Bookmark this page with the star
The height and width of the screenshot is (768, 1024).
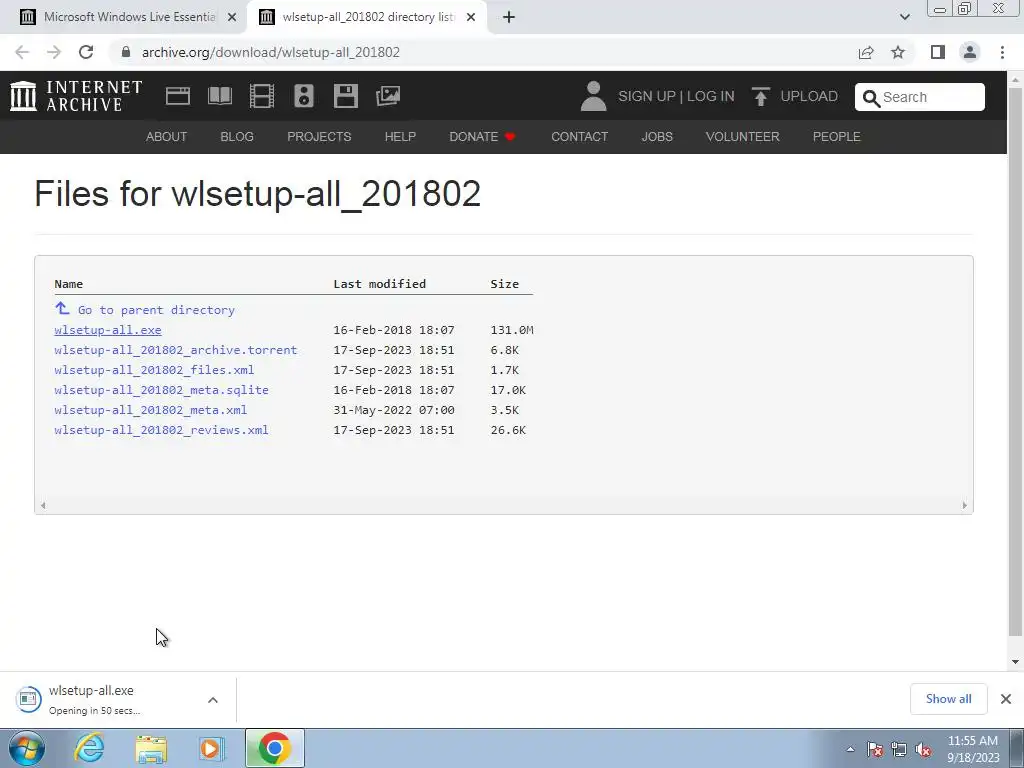click(x=898, y=52)
